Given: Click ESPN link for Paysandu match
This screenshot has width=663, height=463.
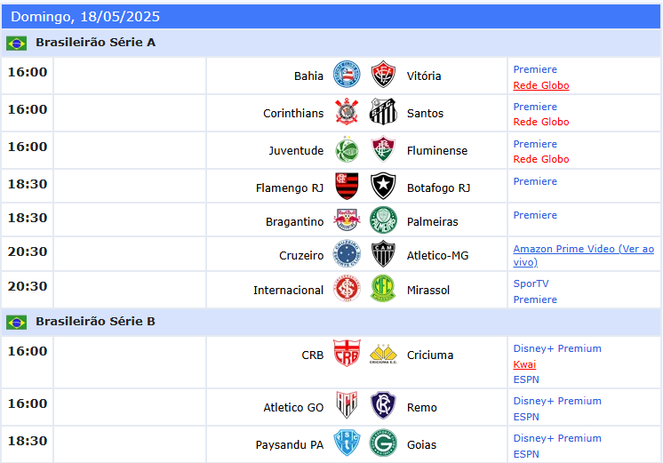Looking at the screenshot, I should pyautogui.click(x=526, y=454).
